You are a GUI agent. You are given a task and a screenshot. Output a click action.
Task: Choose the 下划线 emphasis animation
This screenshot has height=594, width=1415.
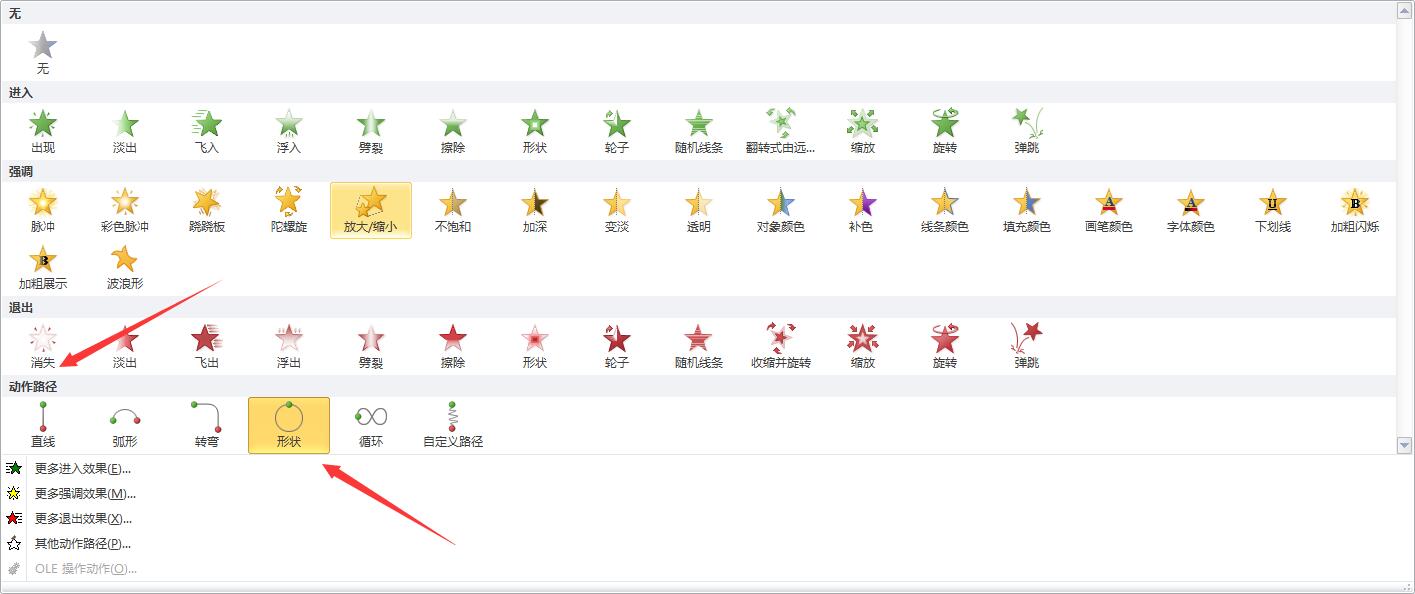(x=1273, y=210)
